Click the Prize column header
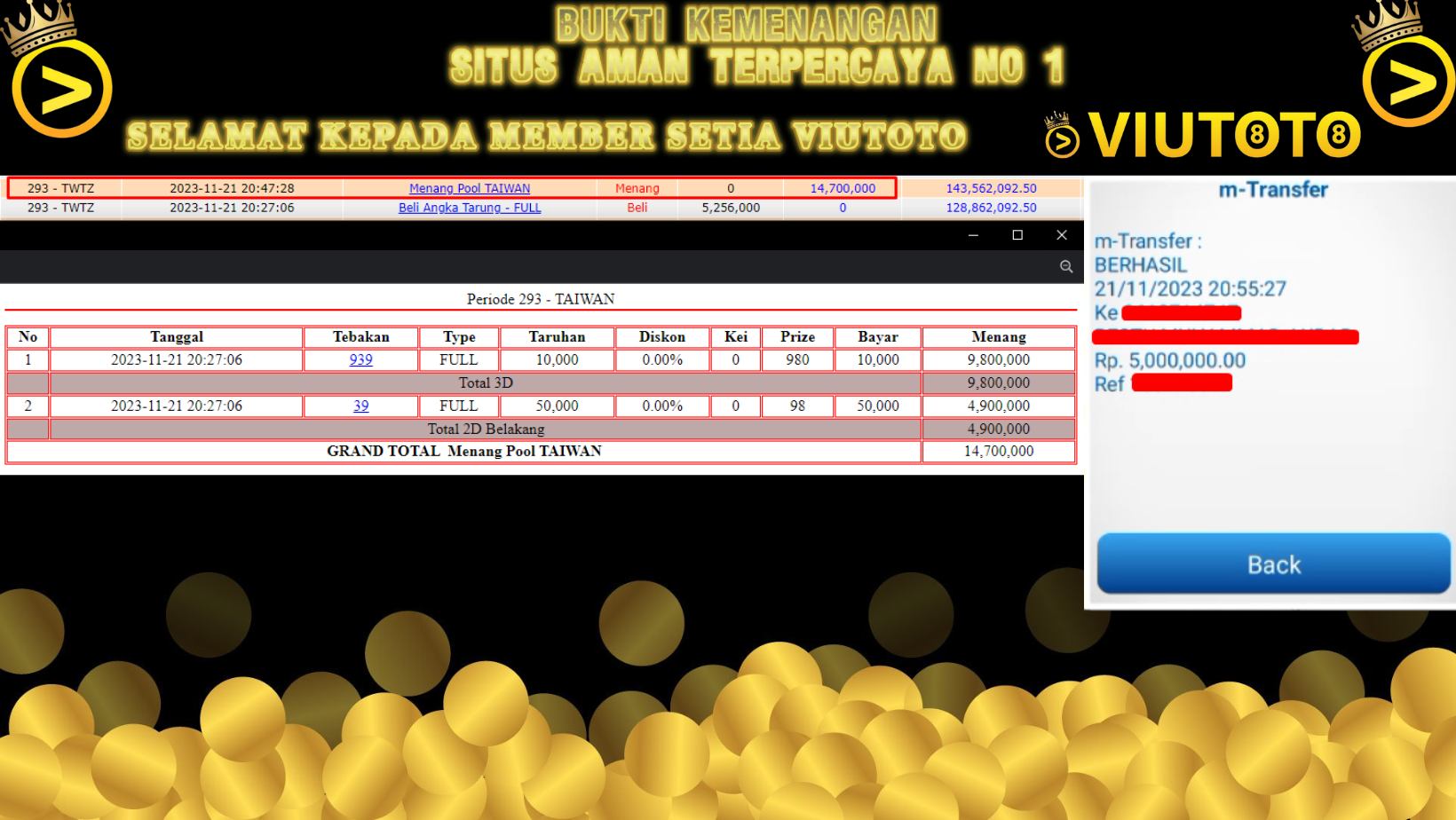This screenshot has width=1456, height=820. click(x=797, y=337)
